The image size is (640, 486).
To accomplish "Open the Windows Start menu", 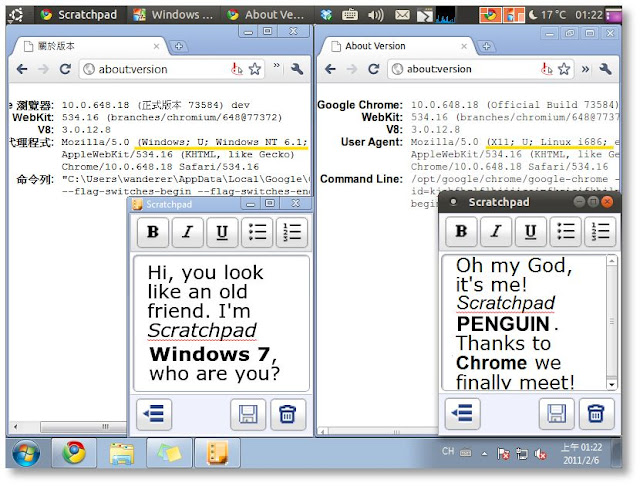I will (26, 453).
